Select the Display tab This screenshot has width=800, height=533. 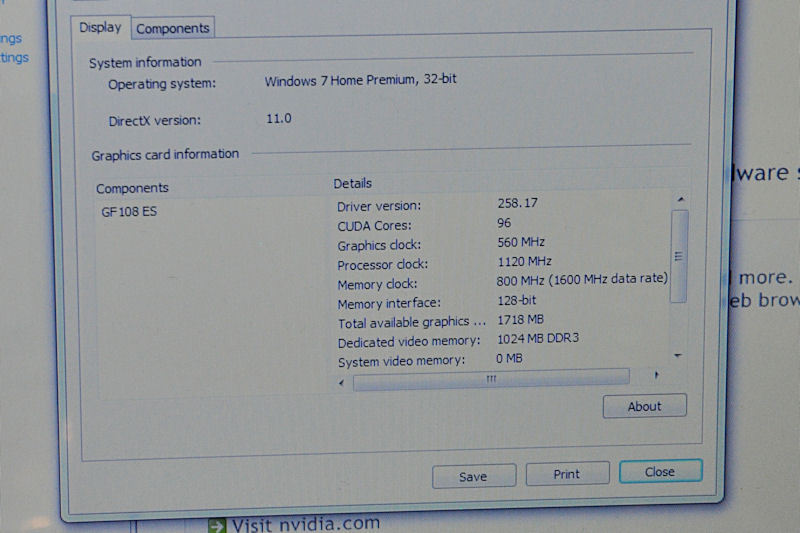[x=101, y=27]
